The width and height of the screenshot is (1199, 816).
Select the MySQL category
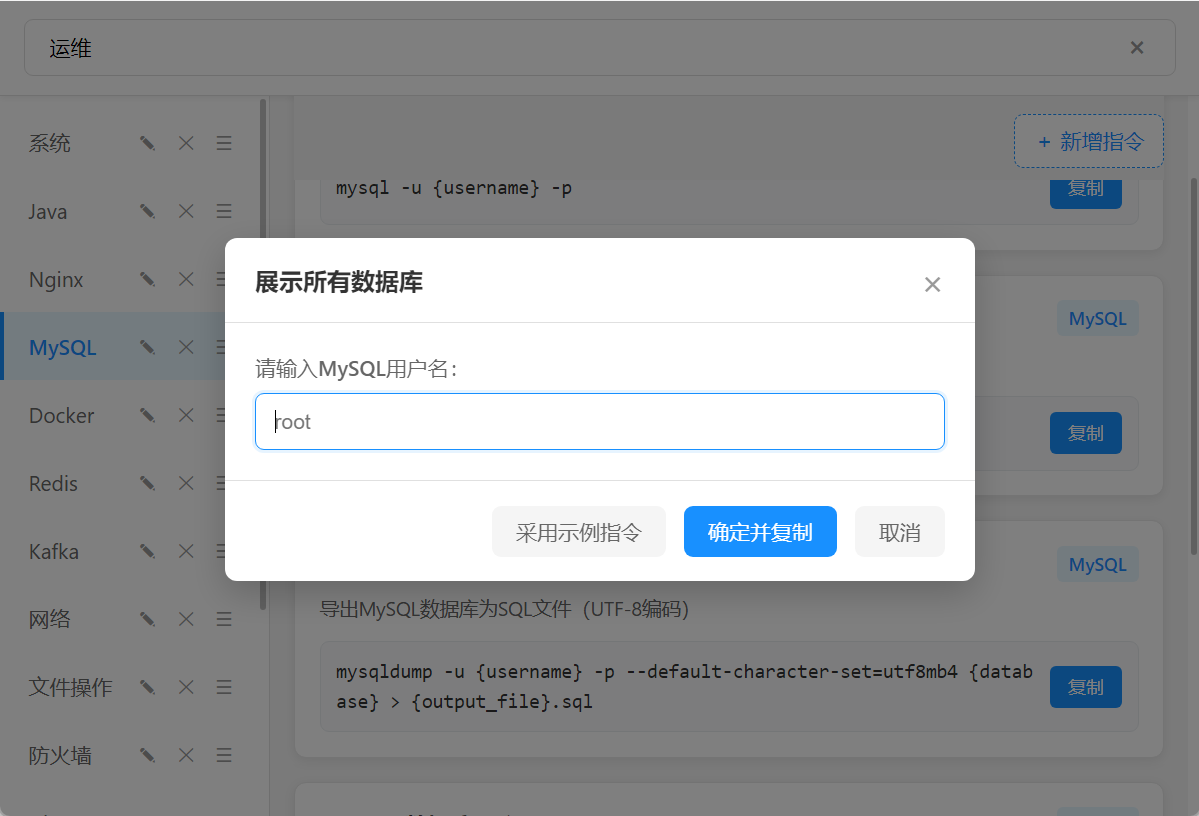click(x=63, y=347)
